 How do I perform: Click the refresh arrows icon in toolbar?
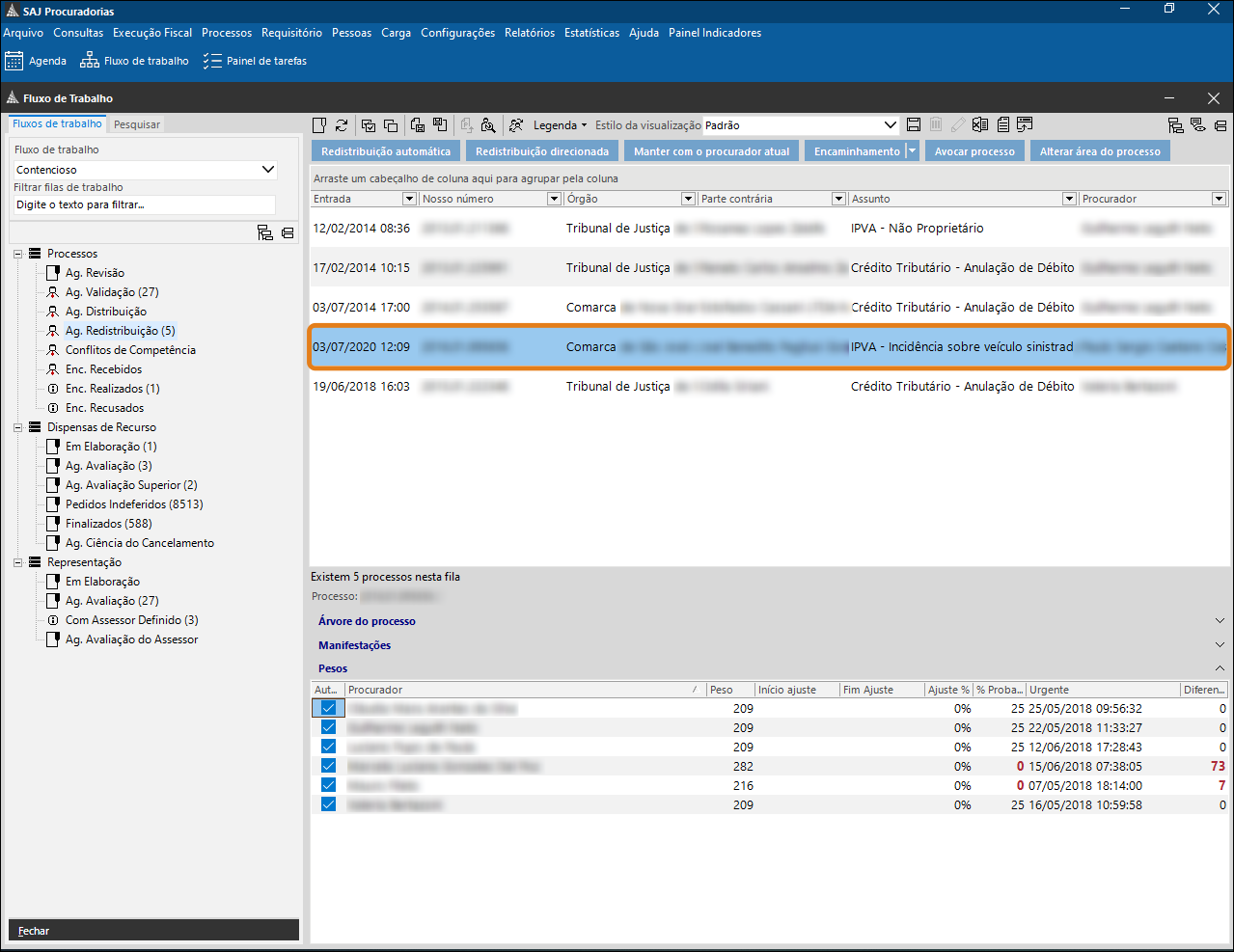[x=342, y=125]
